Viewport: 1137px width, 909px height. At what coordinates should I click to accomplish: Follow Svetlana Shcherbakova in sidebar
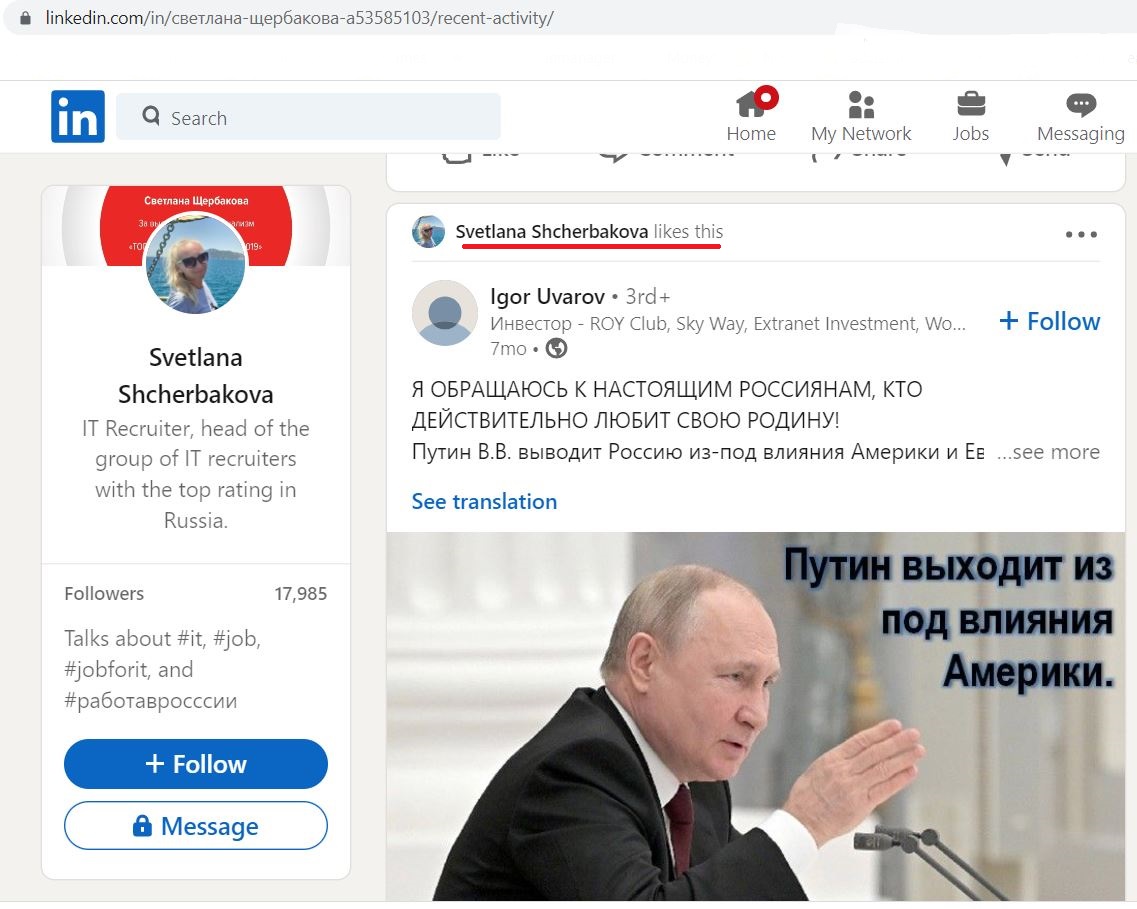(196, 764)
